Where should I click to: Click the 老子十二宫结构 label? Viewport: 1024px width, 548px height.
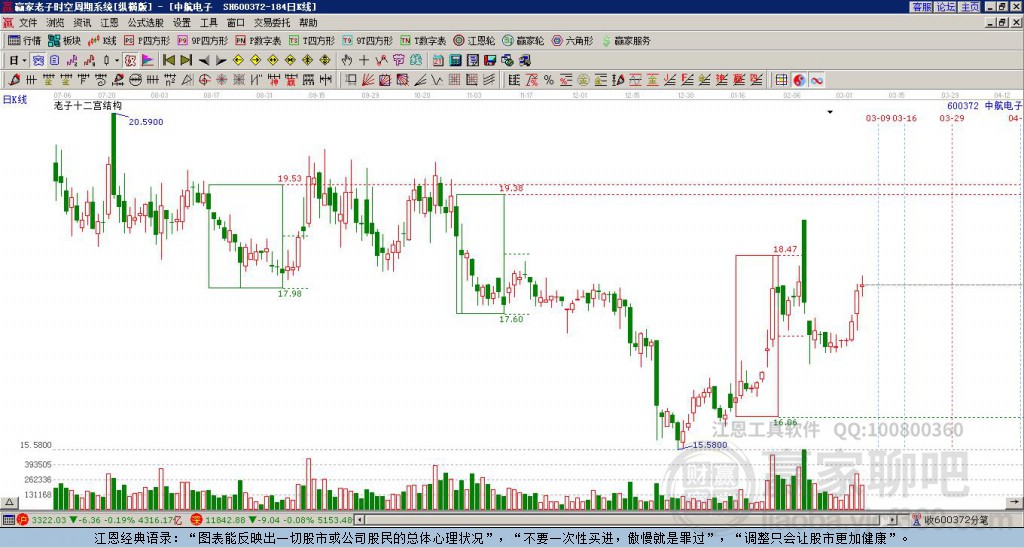point(88,105)
